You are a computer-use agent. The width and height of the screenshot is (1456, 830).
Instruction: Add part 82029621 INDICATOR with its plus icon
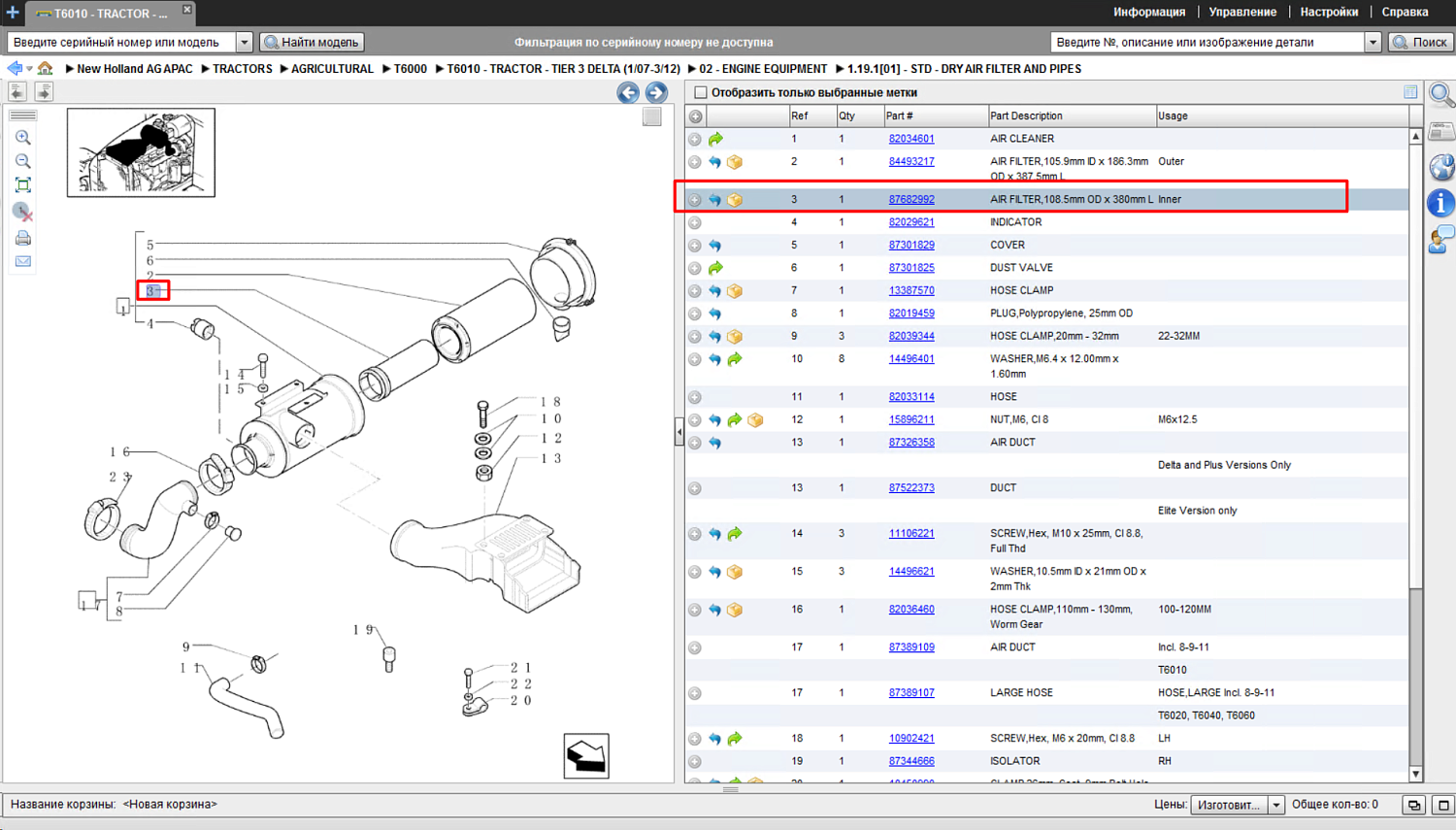coord(695,223)
